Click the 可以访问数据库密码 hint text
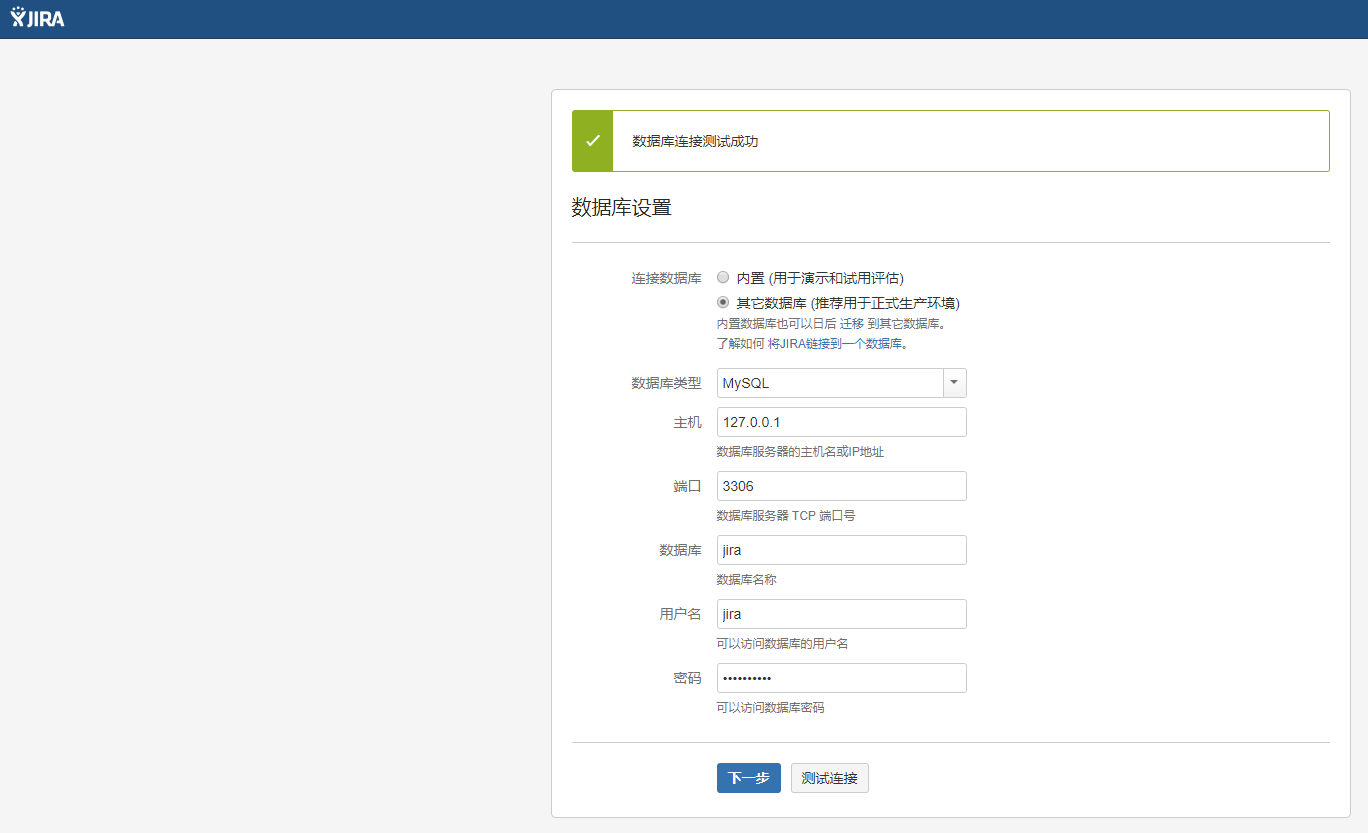 770,708
